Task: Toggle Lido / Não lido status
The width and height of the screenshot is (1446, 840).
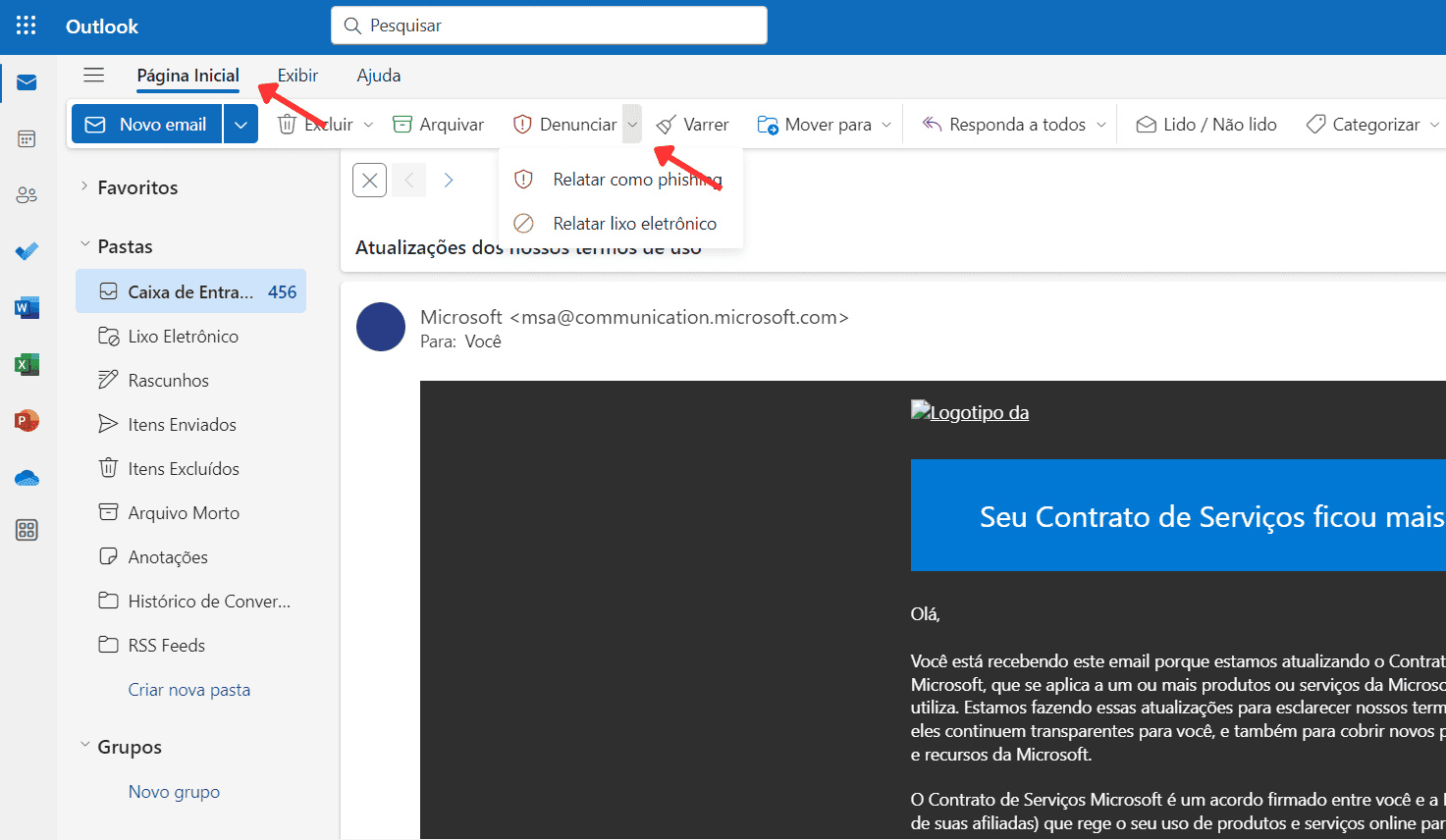Action: click(1206, 125)
